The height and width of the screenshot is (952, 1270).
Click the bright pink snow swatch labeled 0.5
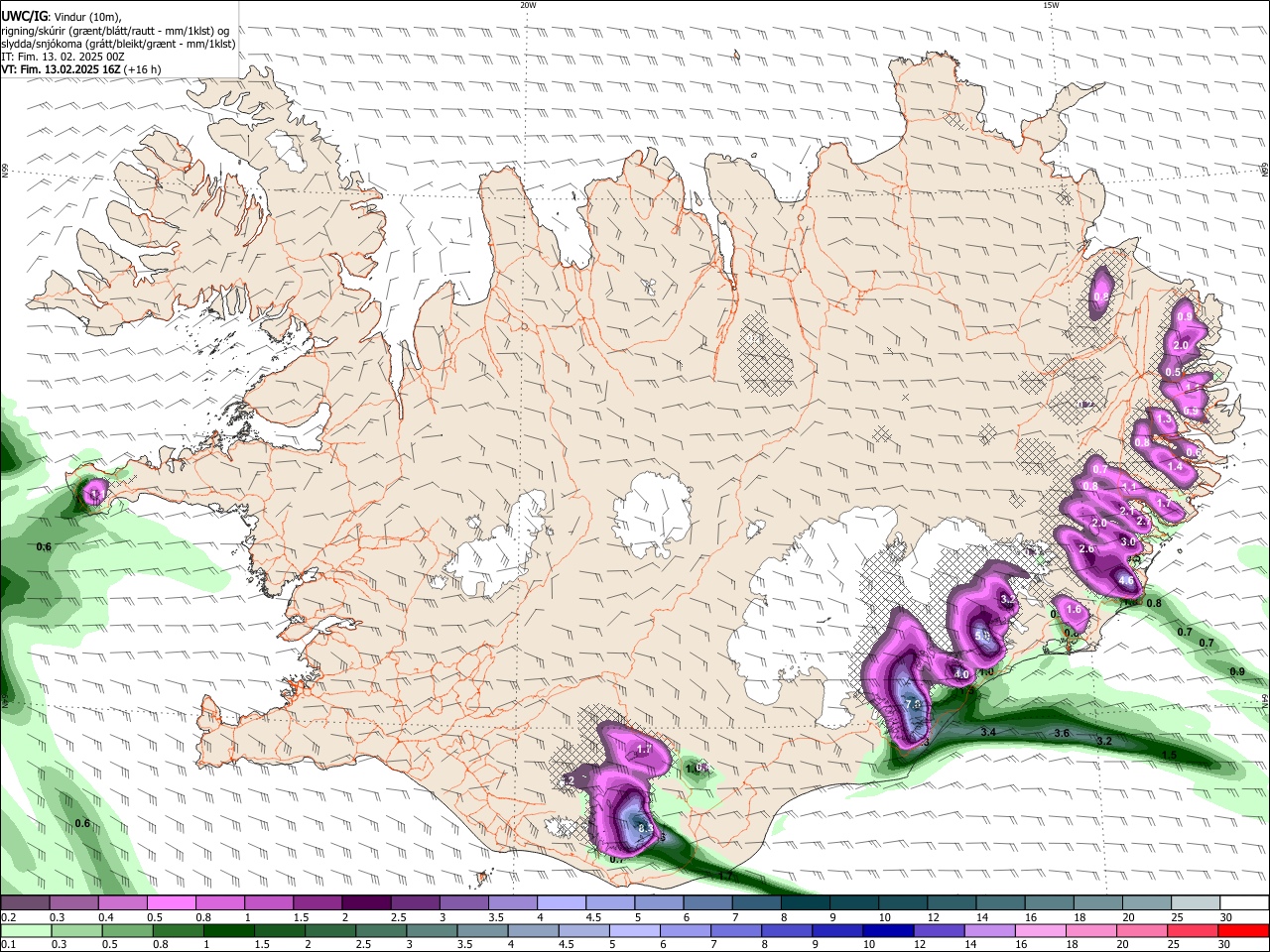point(171,903)
